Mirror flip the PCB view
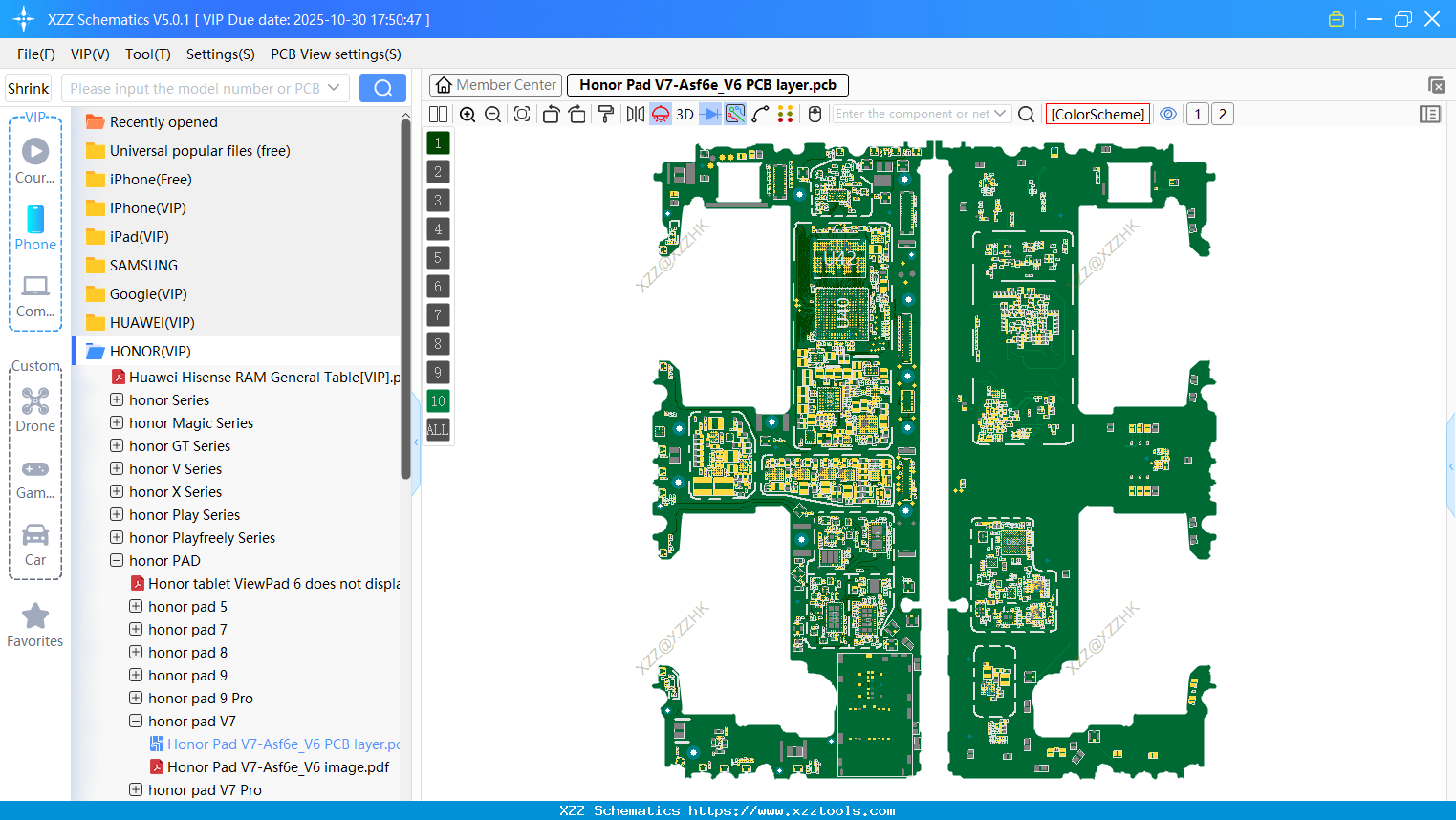The height and width of the screenshot is (820, 1456). coord(636,114)
